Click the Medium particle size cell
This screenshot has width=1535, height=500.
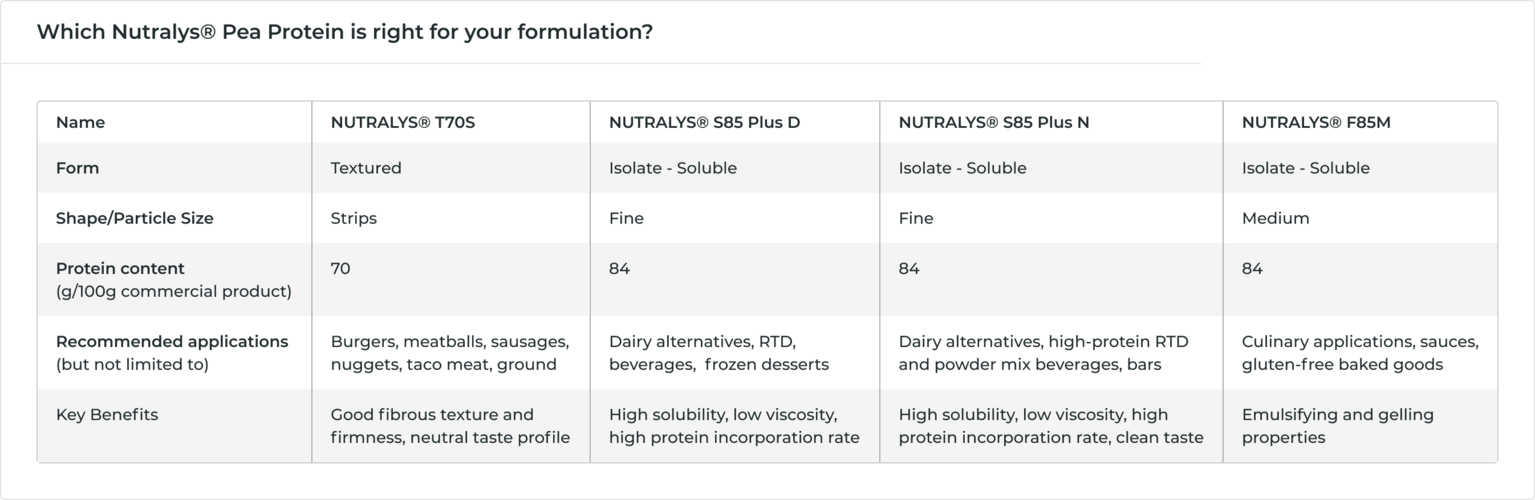(1275, 218)
